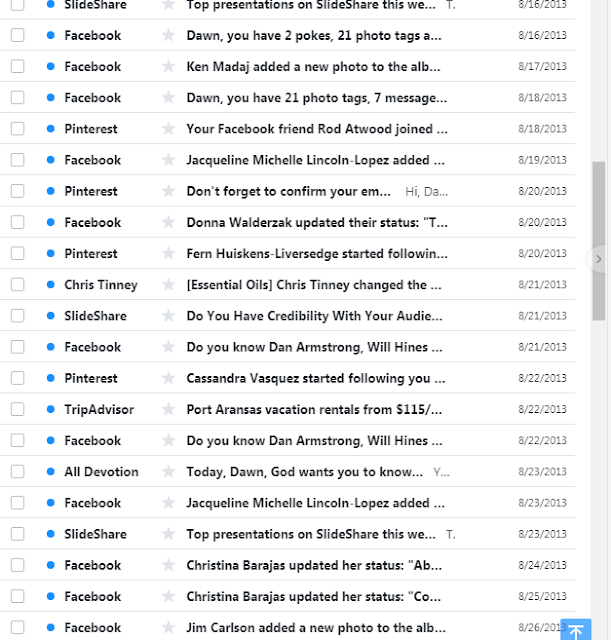Expand the side panel chevron arrow
Image resolution: width=611 pixels, height=640 pixels.
pyautogui.click(x=598, y=259)
